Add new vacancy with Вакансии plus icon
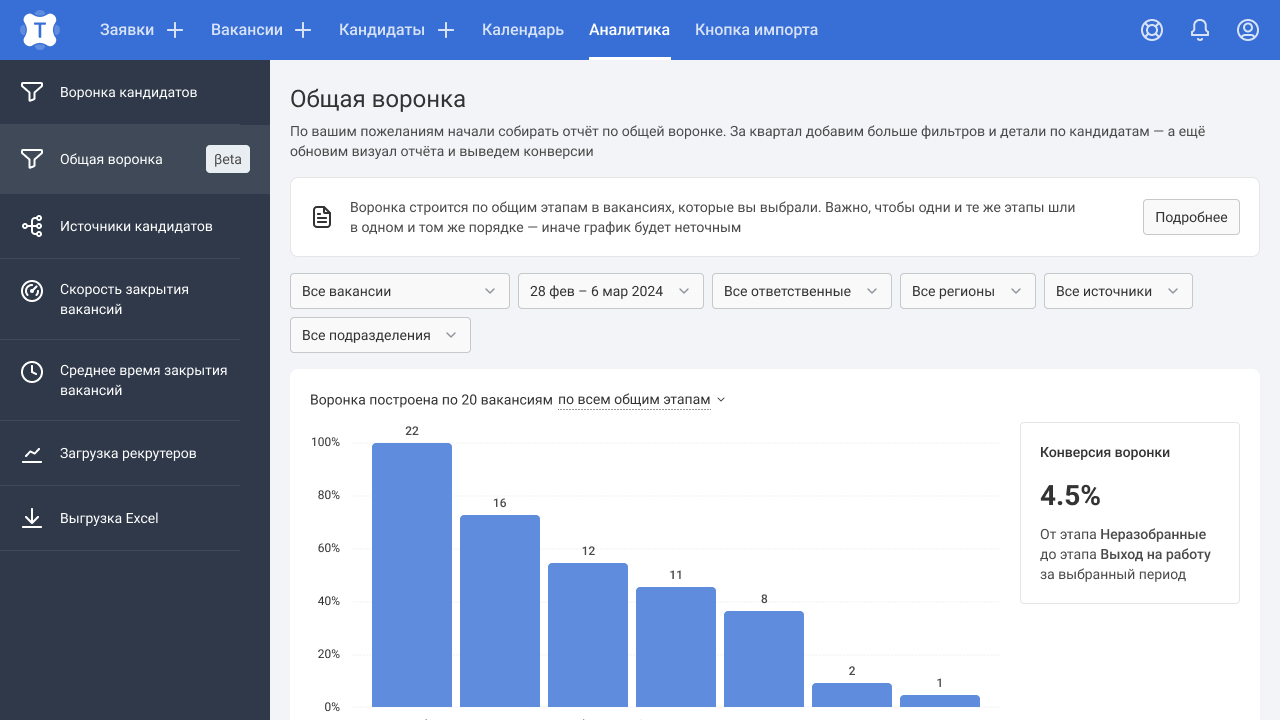Viewport: 1280px width, 720px height. (x=303, y=30)
